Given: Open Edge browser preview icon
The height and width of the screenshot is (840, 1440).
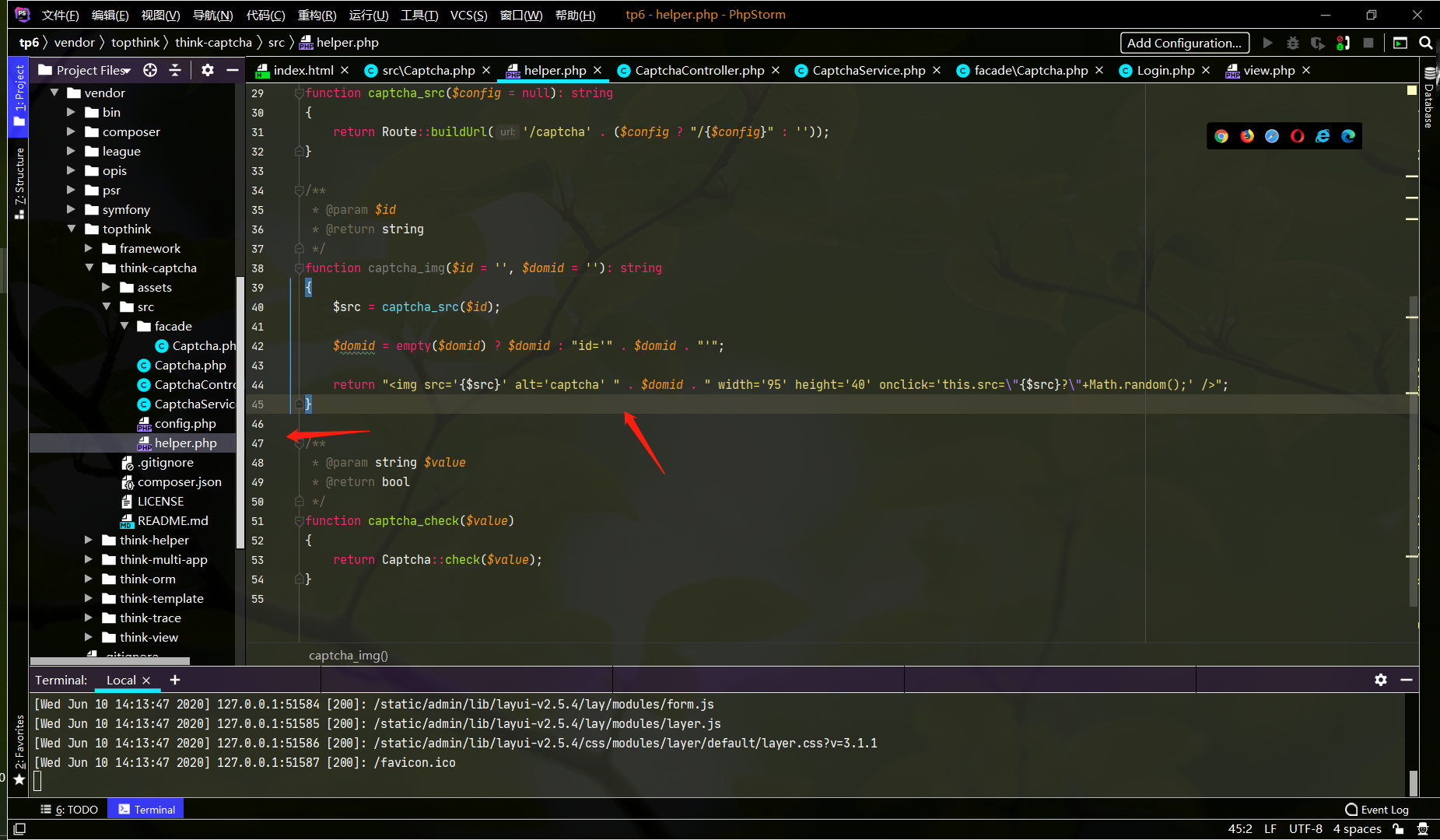Looking at the screenshot, I should tap(1348, 136).
